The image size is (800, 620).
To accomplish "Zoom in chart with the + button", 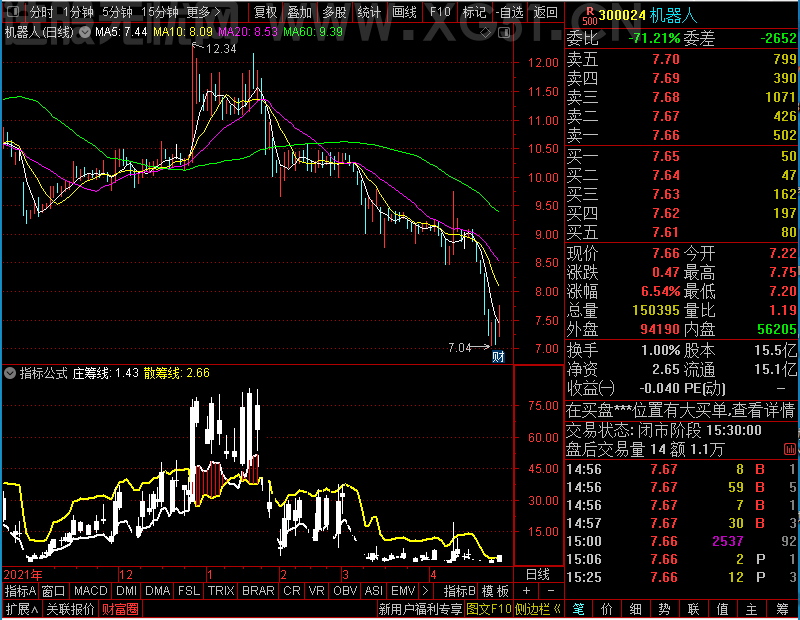I will 527,591.
